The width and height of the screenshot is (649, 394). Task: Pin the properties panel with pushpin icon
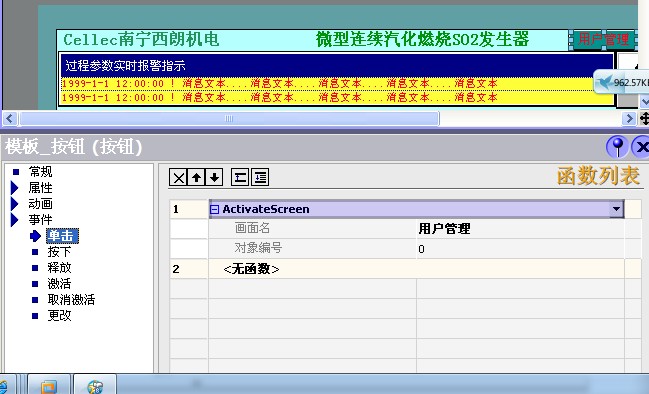point(617,147)
